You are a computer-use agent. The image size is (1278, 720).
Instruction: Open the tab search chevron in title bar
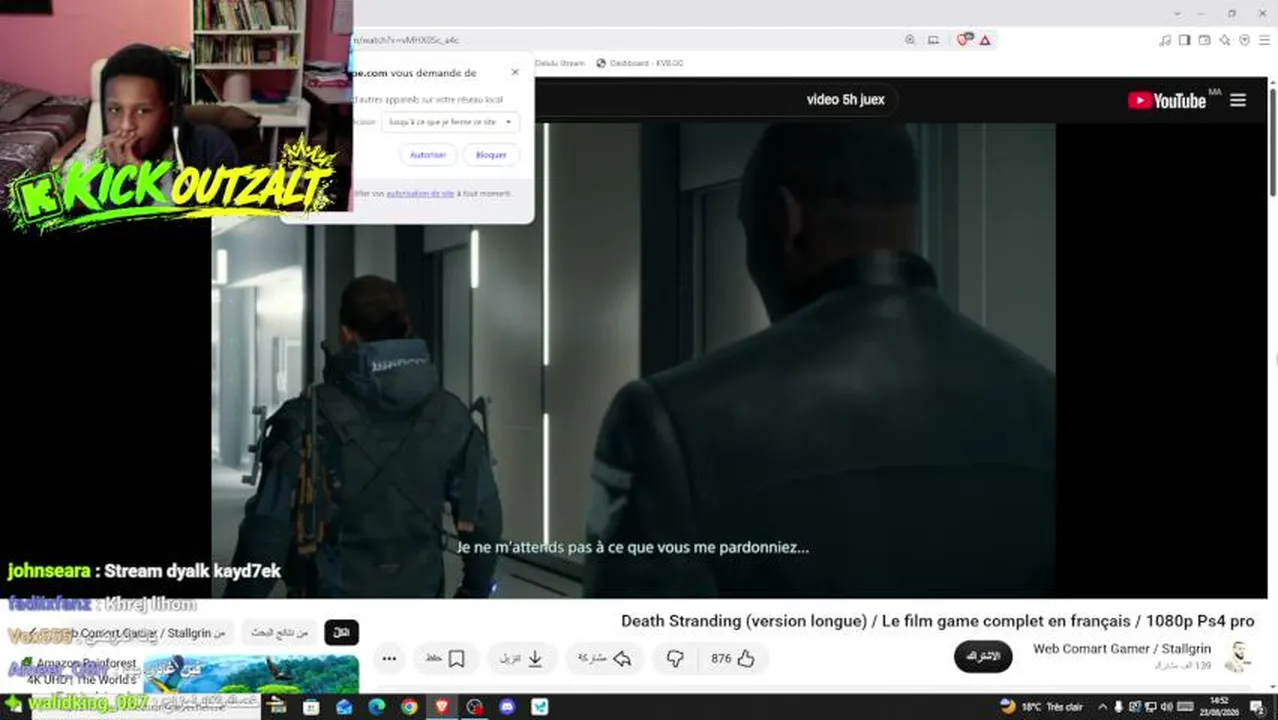point(1178,13)
